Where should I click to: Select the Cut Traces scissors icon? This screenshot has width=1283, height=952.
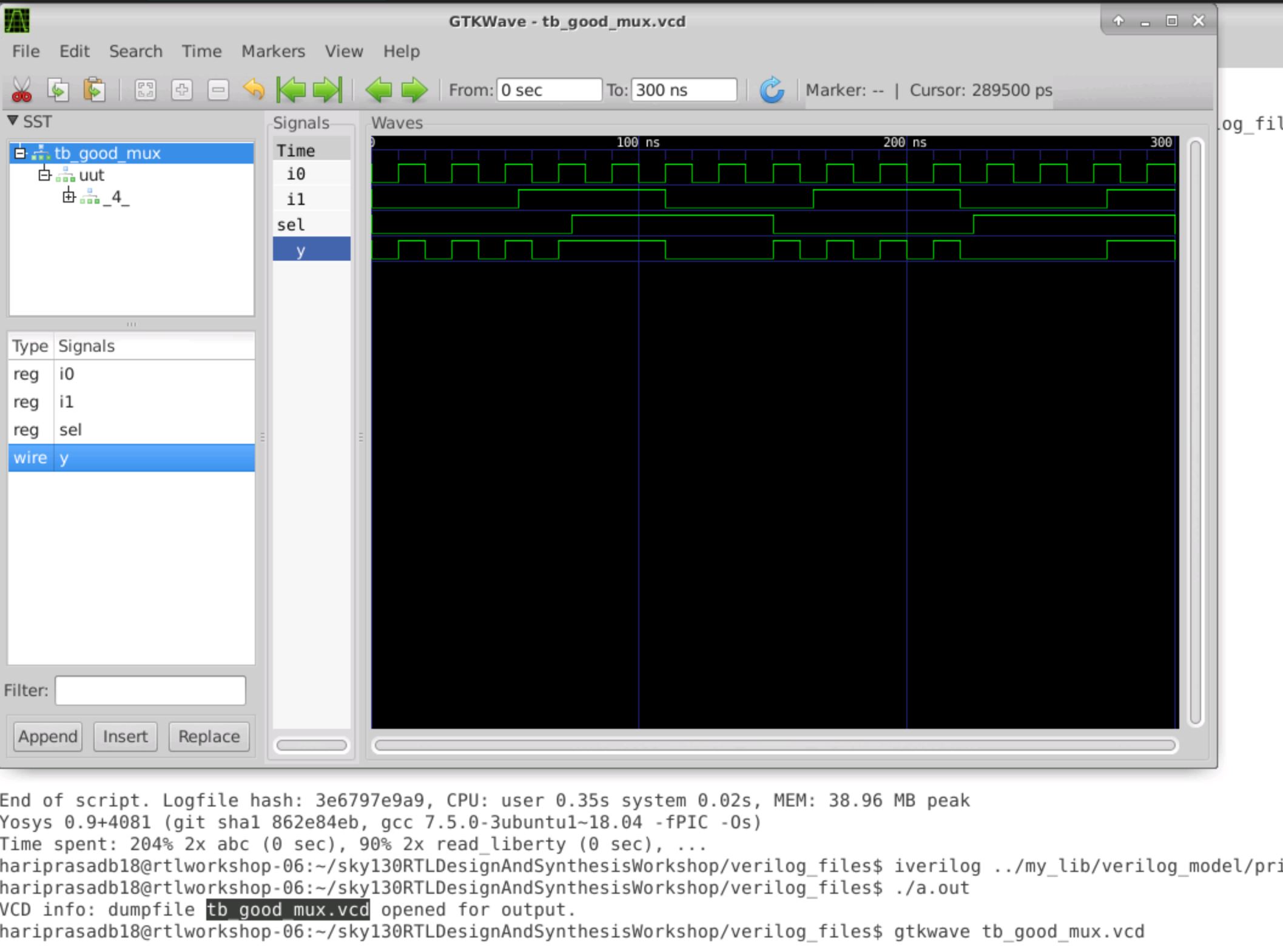click(23, 90)
